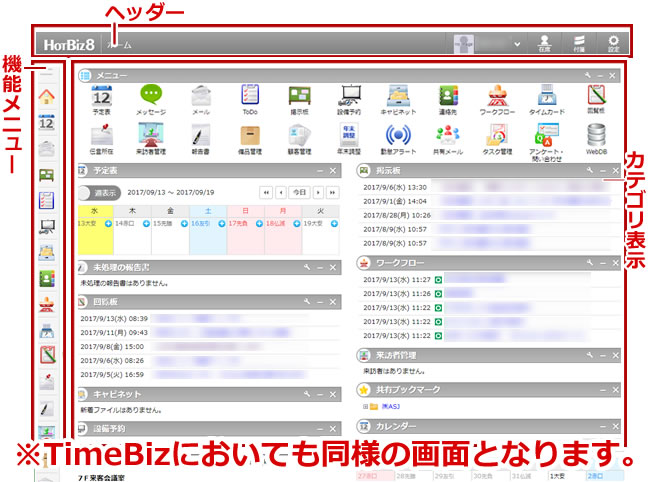Open the 備品管理 box icon
The image size is (648, 482).
point(250,135)
